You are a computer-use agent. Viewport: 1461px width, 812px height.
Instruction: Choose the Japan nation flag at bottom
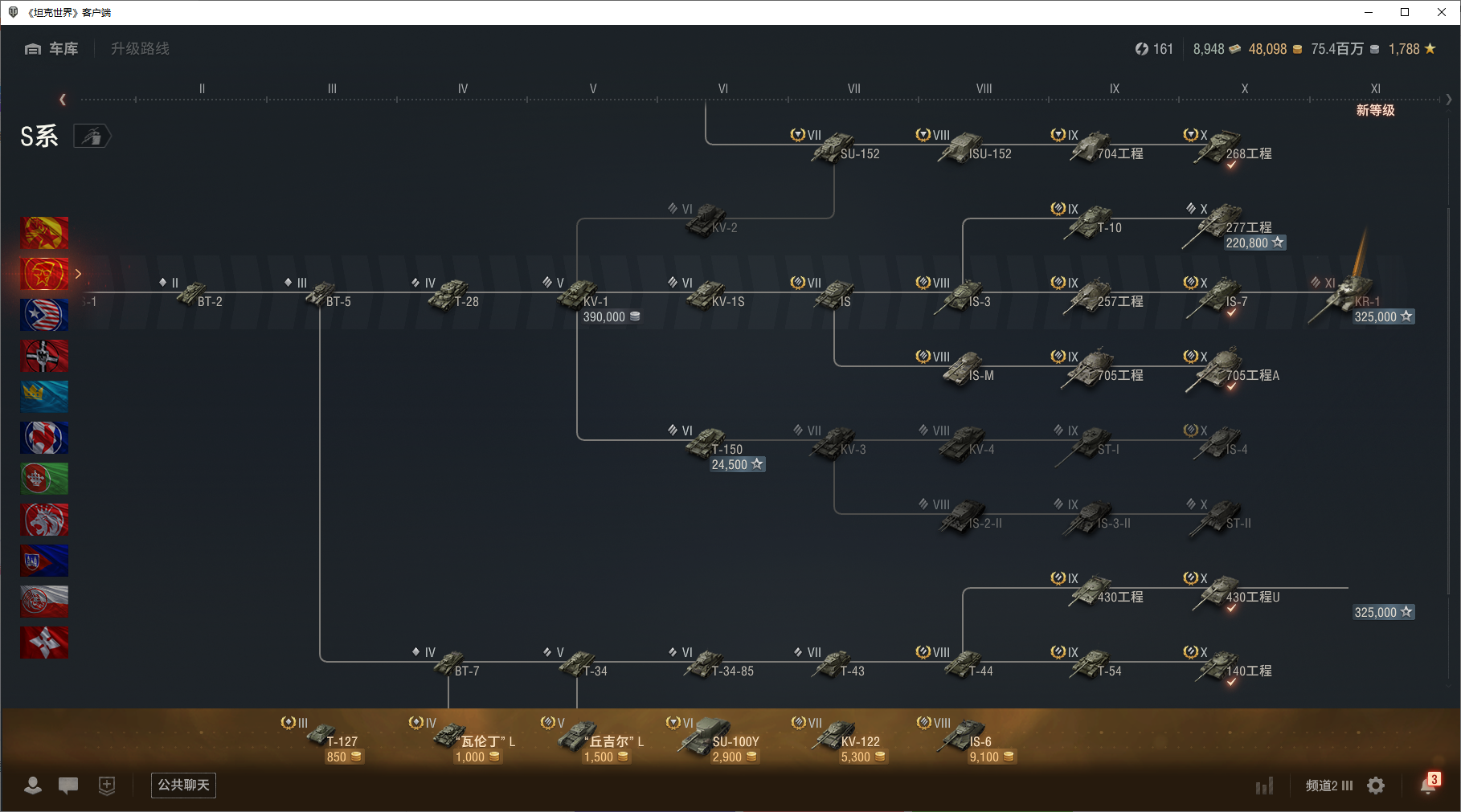[44, 643]
